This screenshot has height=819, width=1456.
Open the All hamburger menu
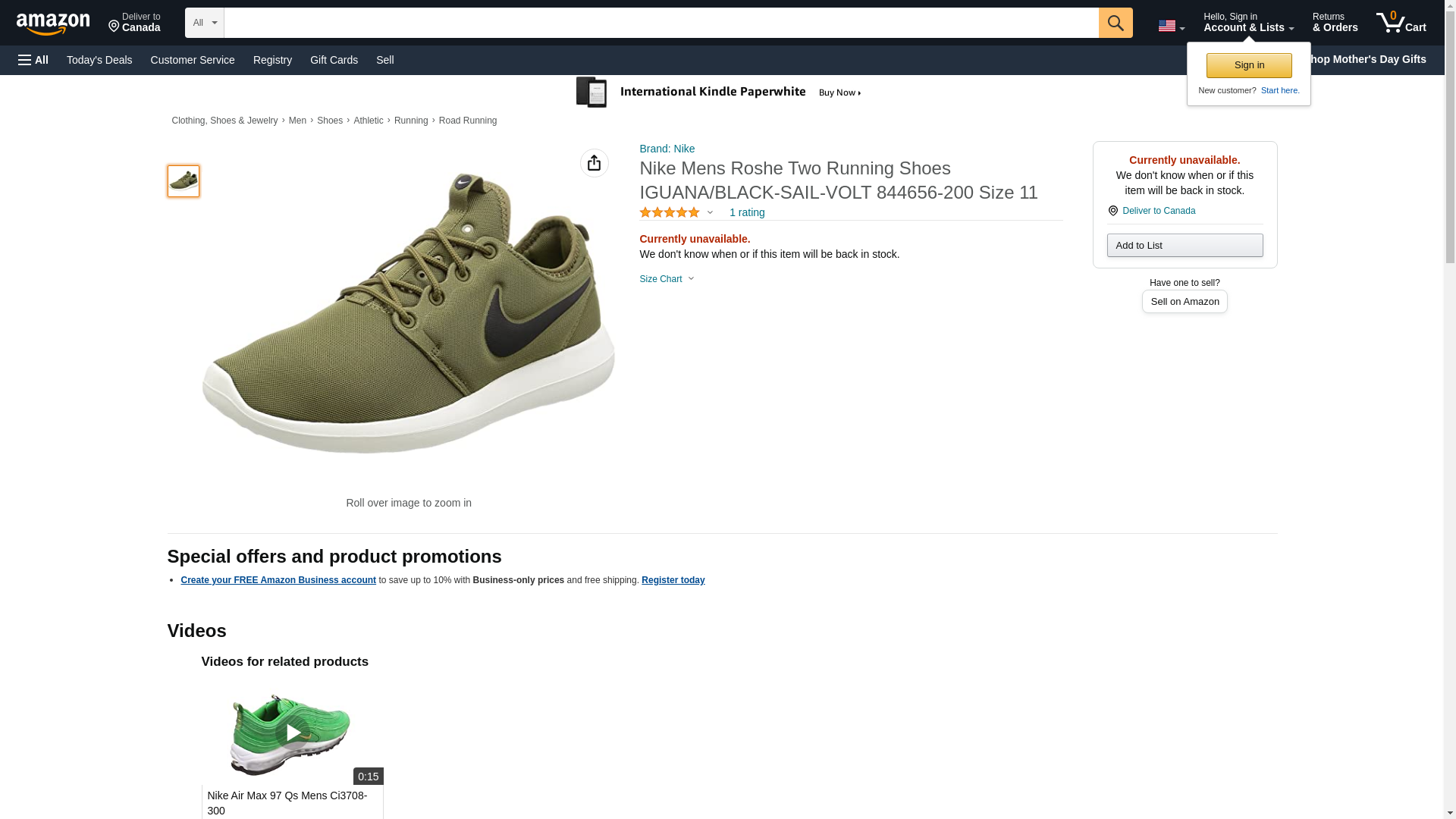point(33,60)
